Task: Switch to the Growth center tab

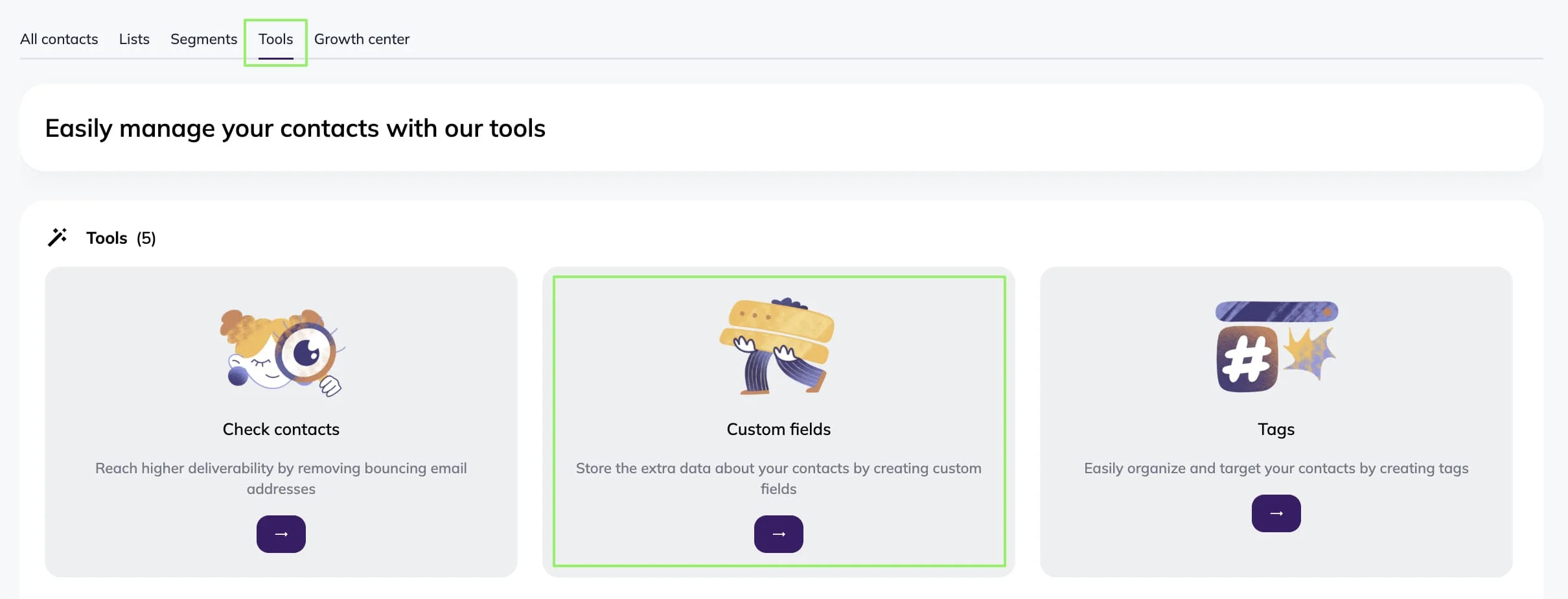Action: point(362,39)
